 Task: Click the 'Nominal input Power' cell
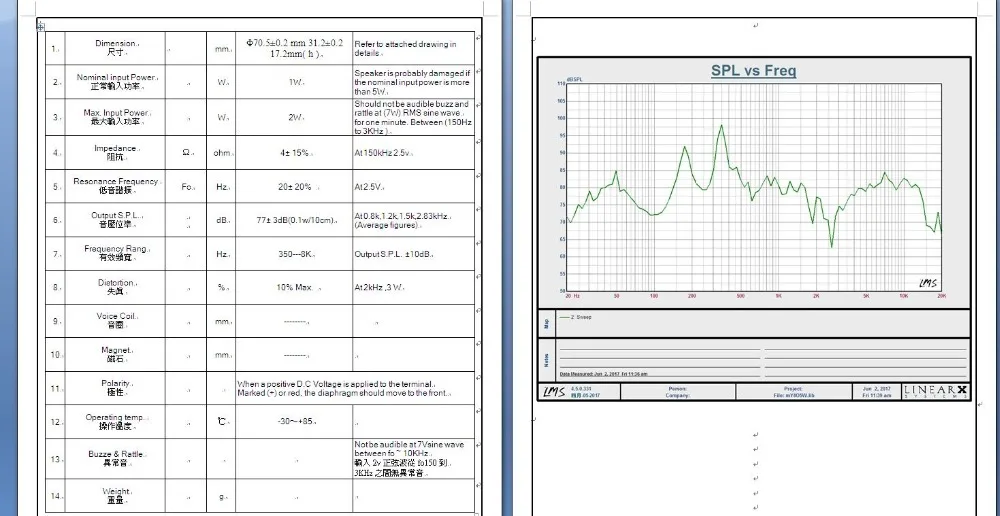click(115, 82)
